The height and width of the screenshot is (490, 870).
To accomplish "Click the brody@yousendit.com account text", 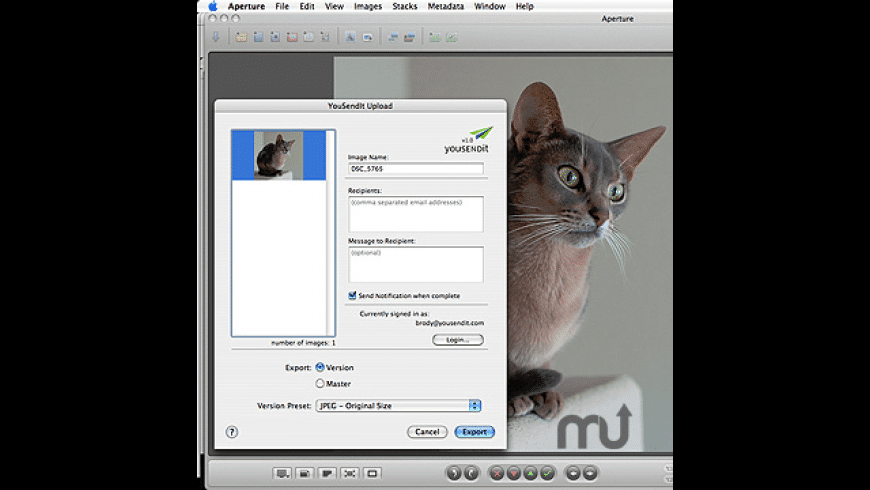I will click(x=449, y=323).
